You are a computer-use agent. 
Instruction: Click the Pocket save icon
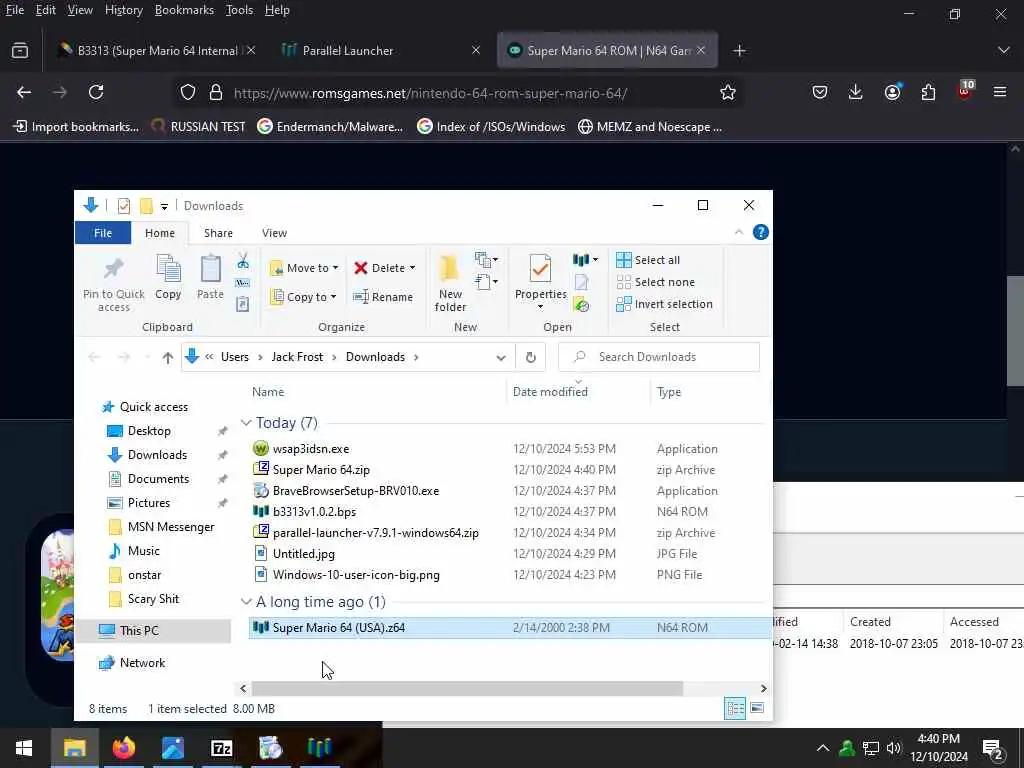coord(820,92)
